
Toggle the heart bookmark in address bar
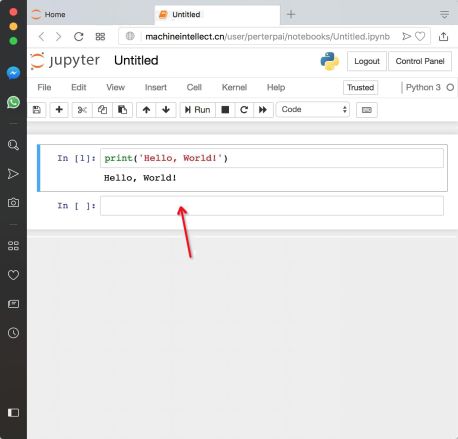pos(420,36)
